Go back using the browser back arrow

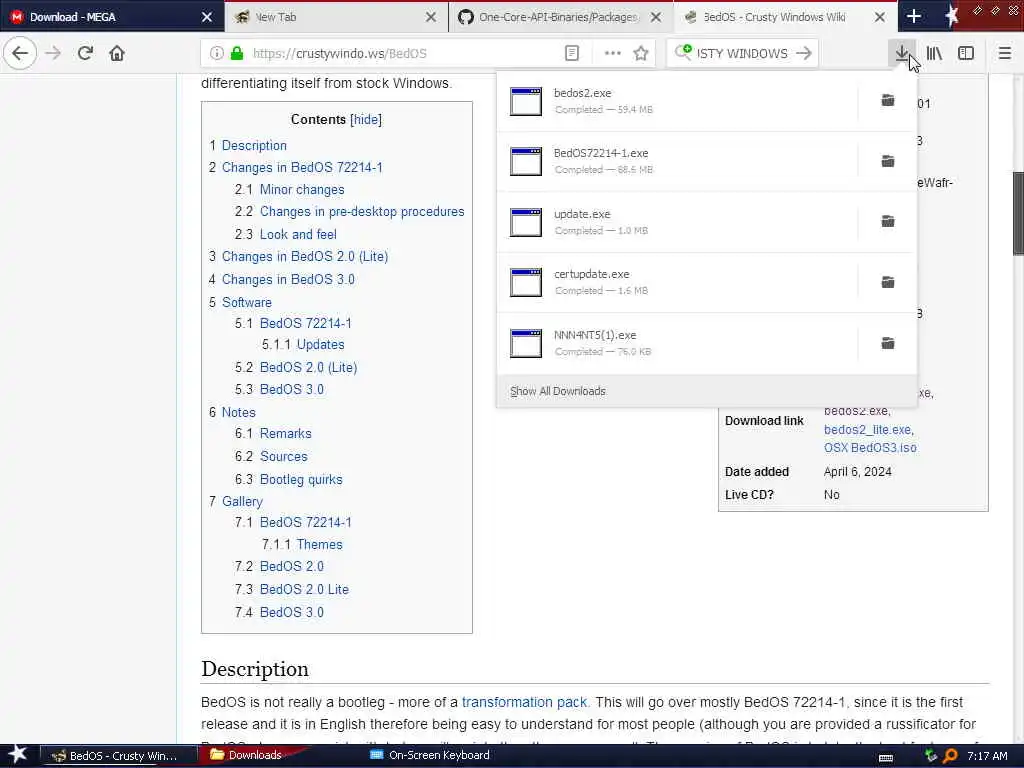20,54
